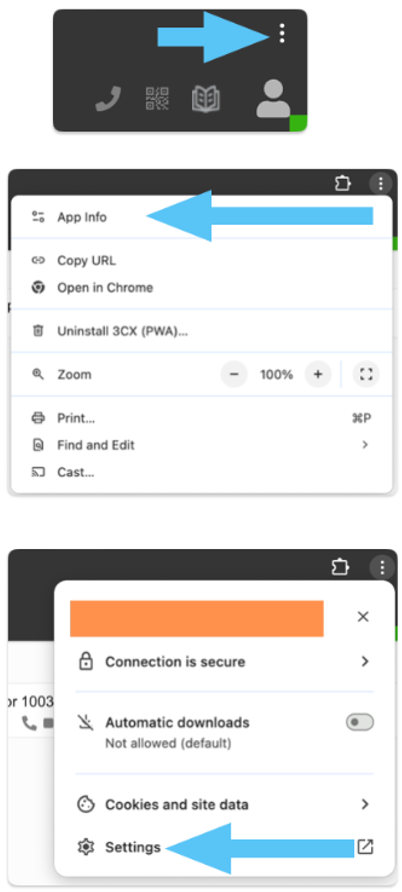Open the phonebook book icon
Image resolution: width=402 pixels, height=892 pixels.
tap(205, 99)
